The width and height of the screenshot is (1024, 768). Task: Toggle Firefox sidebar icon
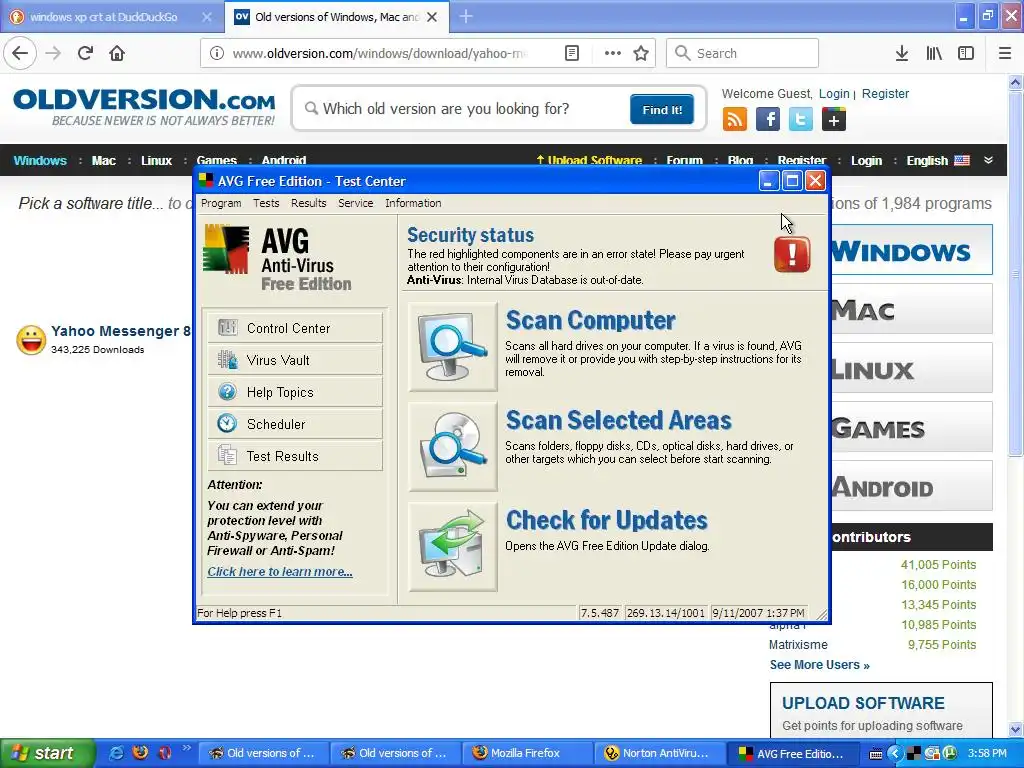[966, 53]
